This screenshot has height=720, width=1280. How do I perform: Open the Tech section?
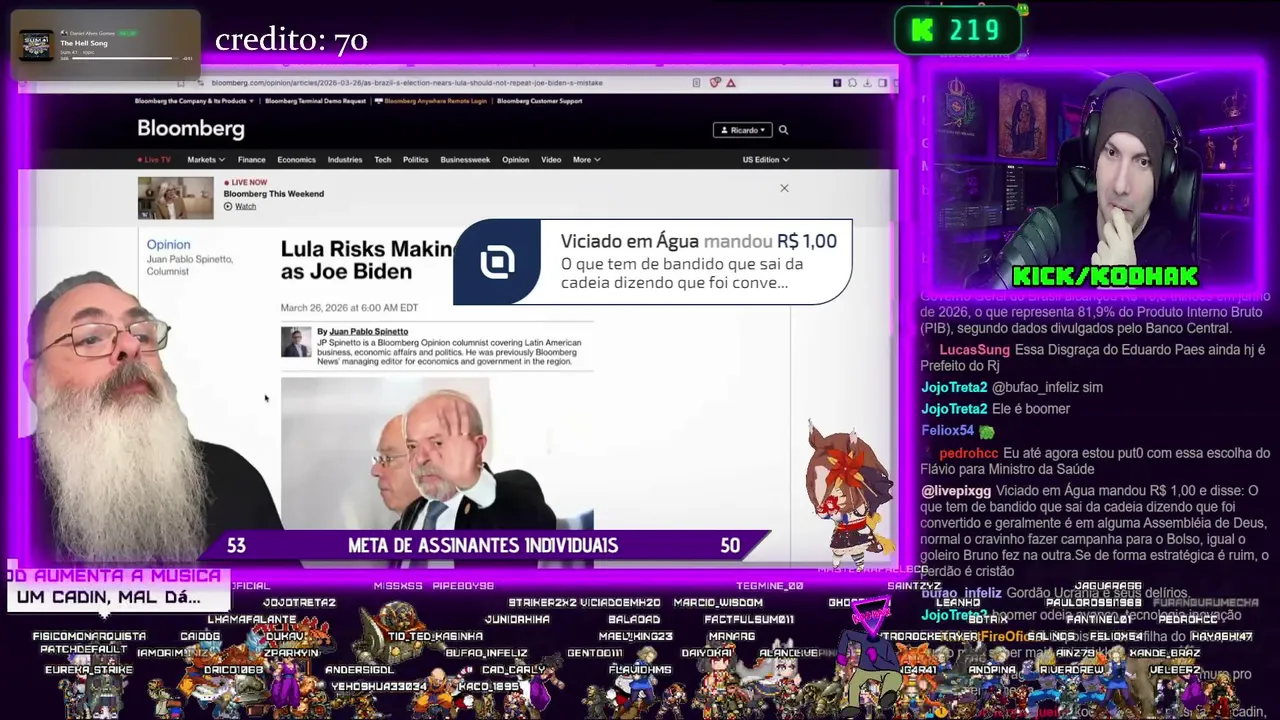(383, 160)
